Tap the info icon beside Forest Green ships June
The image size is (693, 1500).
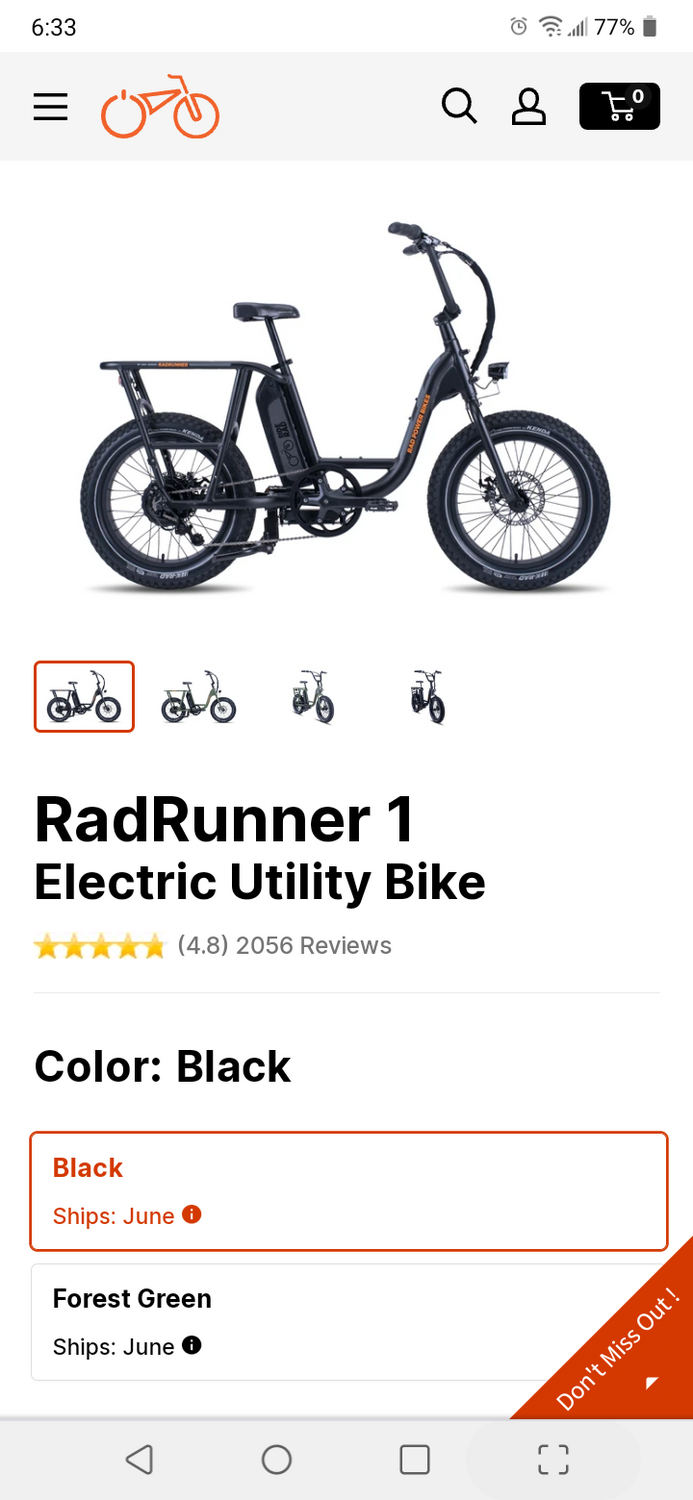[192, 1345]
